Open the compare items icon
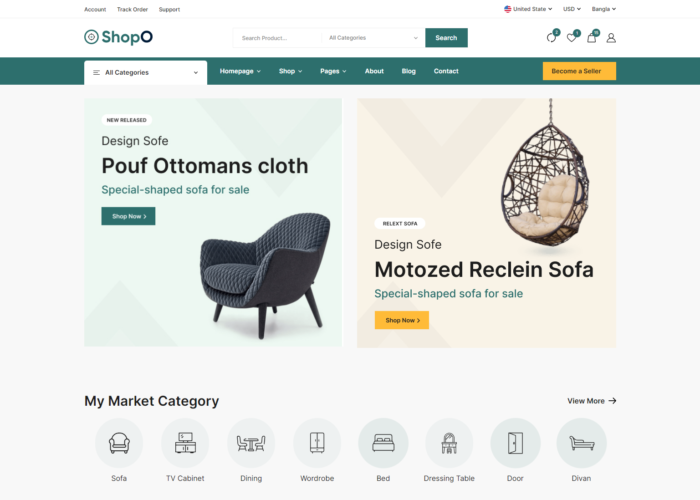Viewport: 700px width, 500px height. tap(551, 38)
